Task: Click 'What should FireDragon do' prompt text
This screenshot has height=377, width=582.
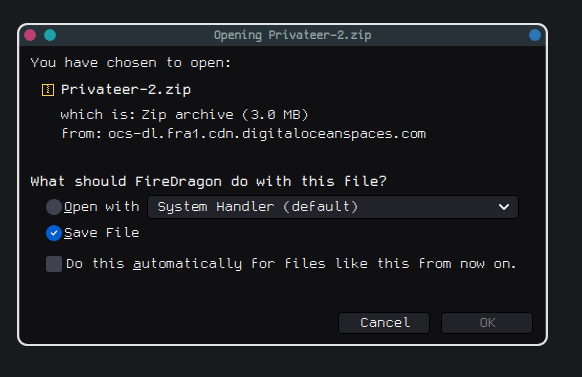Action: click(209, 181)
